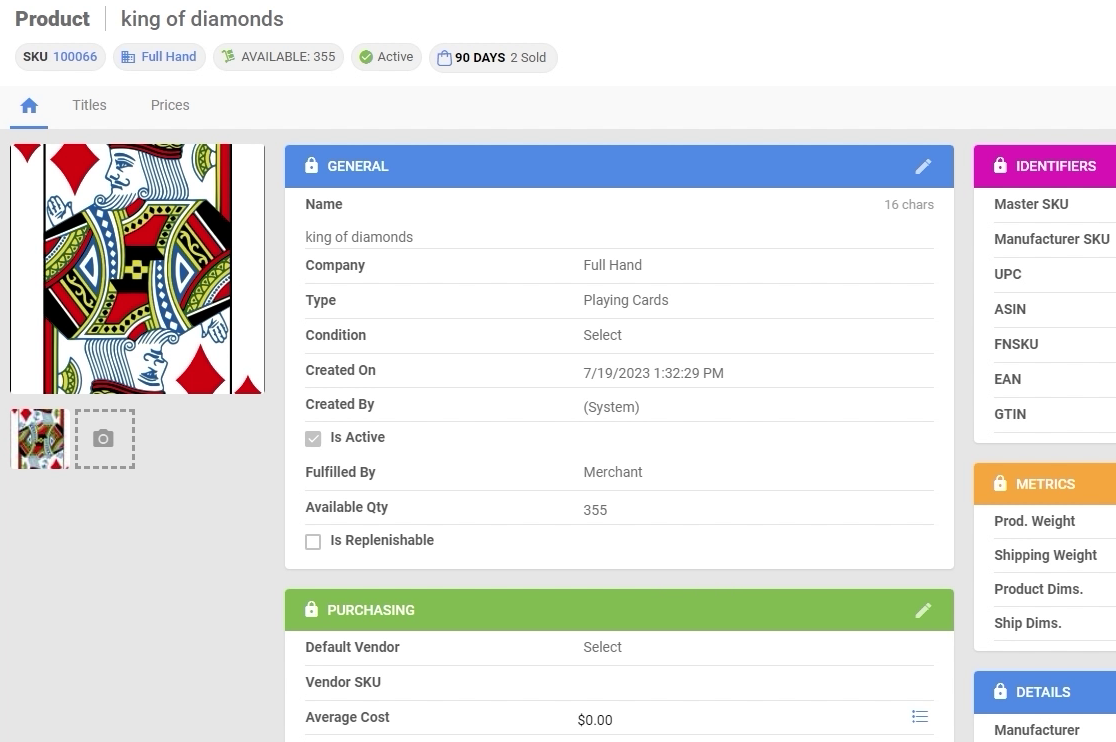The width and height of the screenshot is (1116, 742).
Task: Click the Details panel lock icon
Action: [x=1000, y=691]
